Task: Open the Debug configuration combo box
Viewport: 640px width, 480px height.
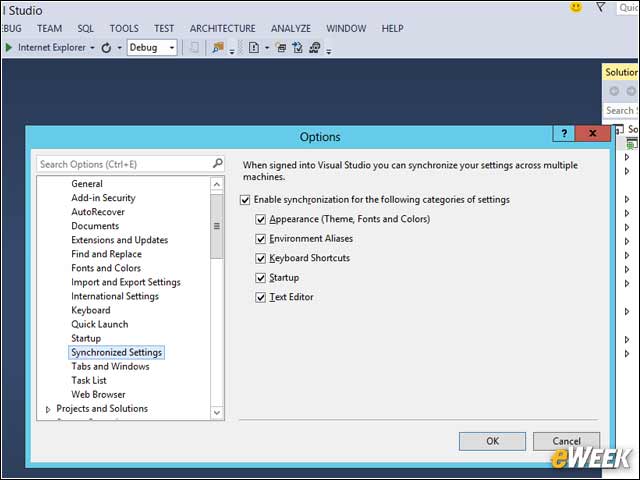Action: 152,48
